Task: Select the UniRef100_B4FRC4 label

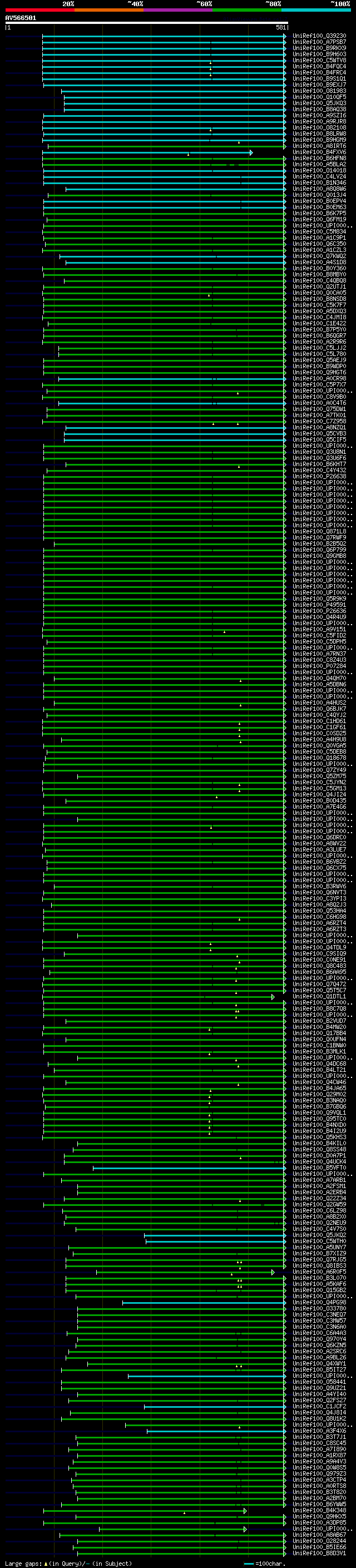Action: (x=319, y=72)
